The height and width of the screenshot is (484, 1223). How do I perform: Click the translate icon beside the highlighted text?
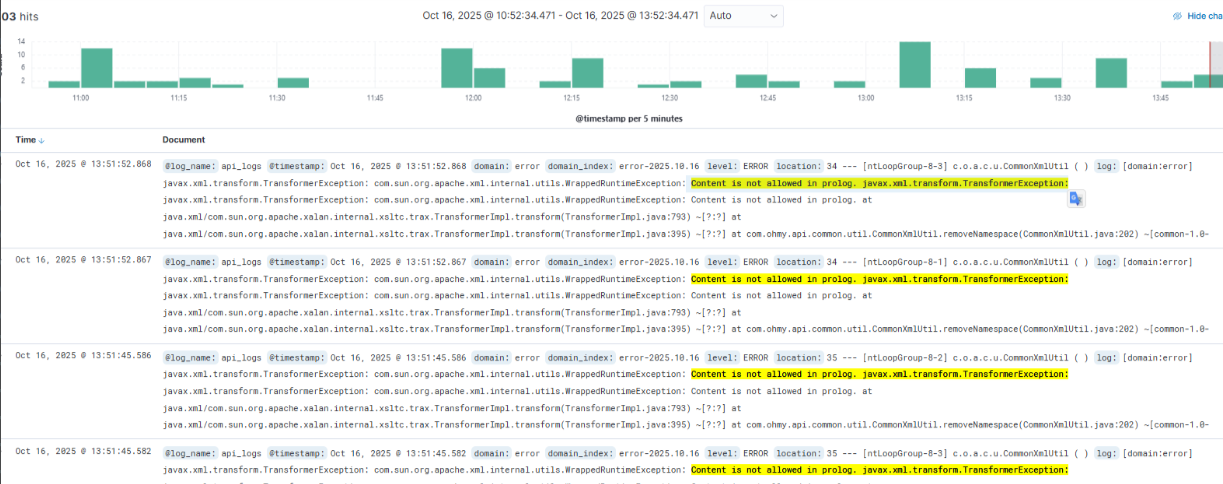[x=1076, y=199]
